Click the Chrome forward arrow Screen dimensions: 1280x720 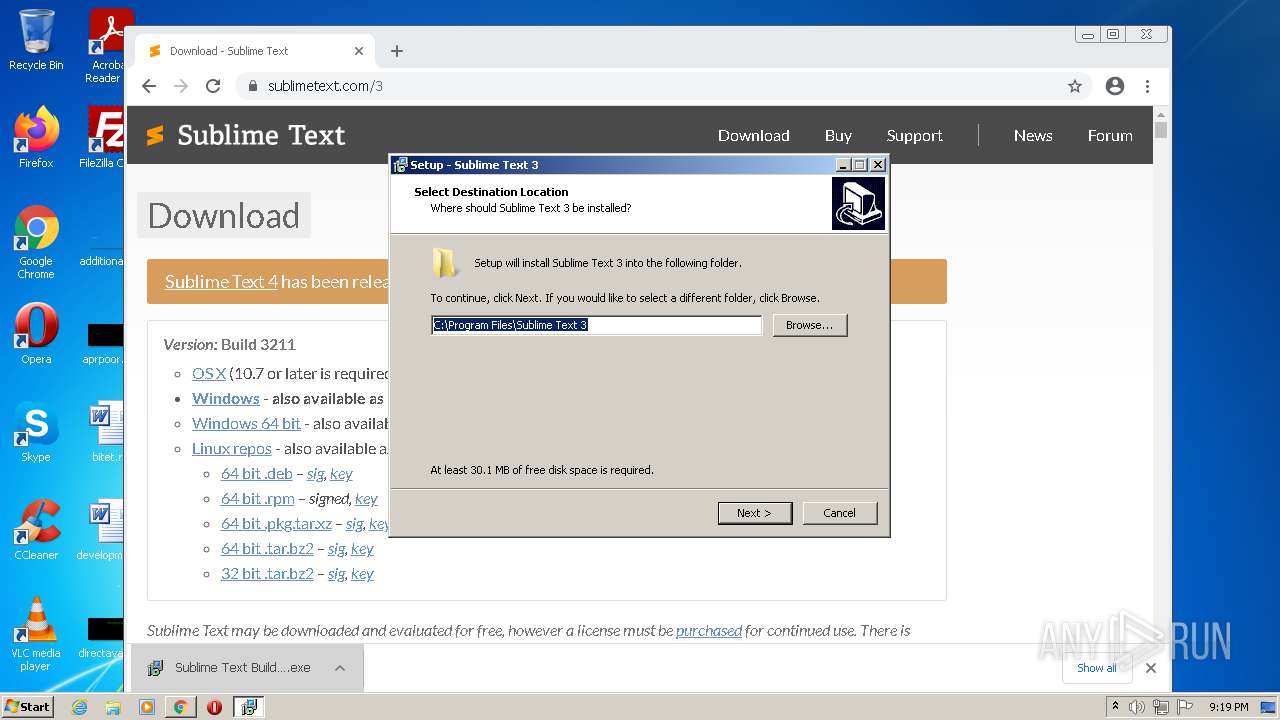click(181, 86)
